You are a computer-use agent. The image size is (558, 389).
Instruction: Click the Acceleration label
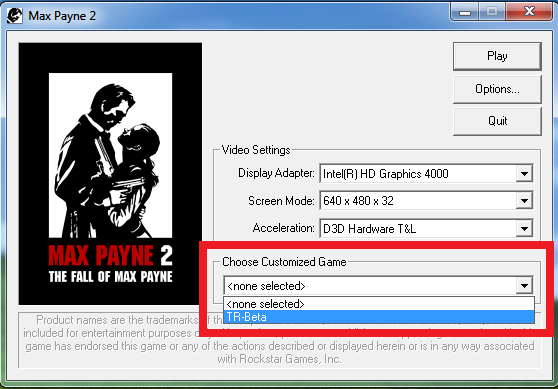(283, 228)
